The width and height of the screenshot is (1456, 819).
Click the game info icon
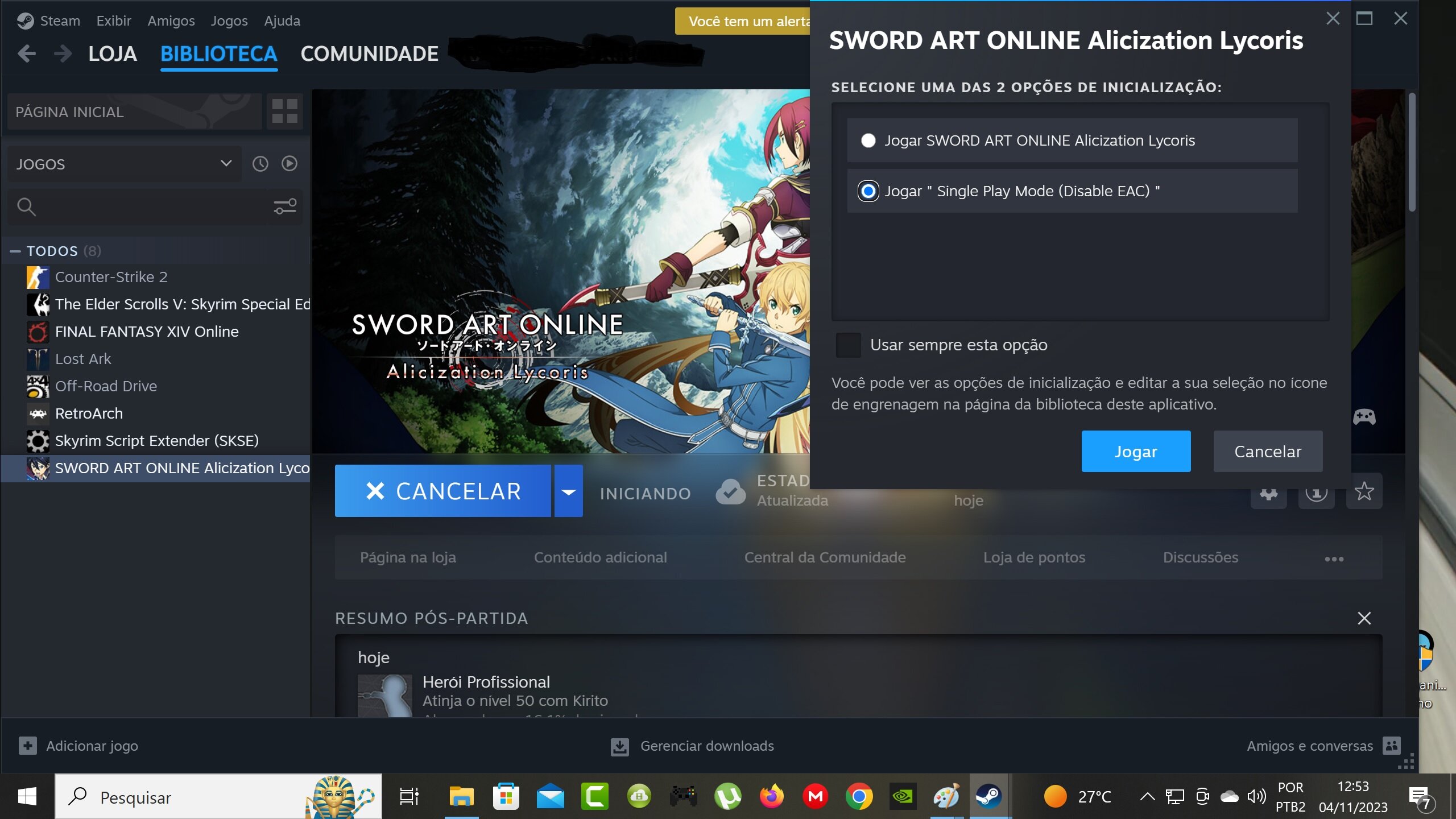[x=1316, y=493]
